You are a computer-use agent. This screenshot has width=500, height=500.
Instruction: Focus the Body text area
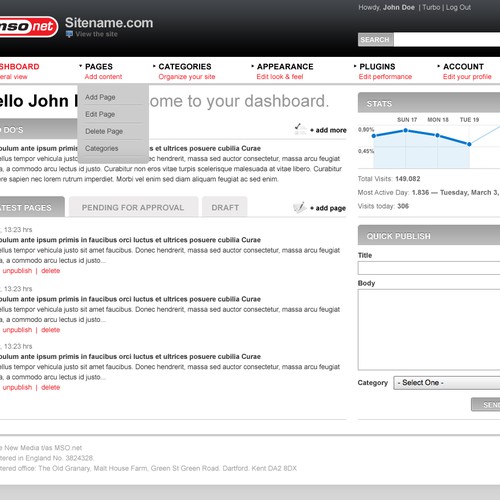[429, 330]
